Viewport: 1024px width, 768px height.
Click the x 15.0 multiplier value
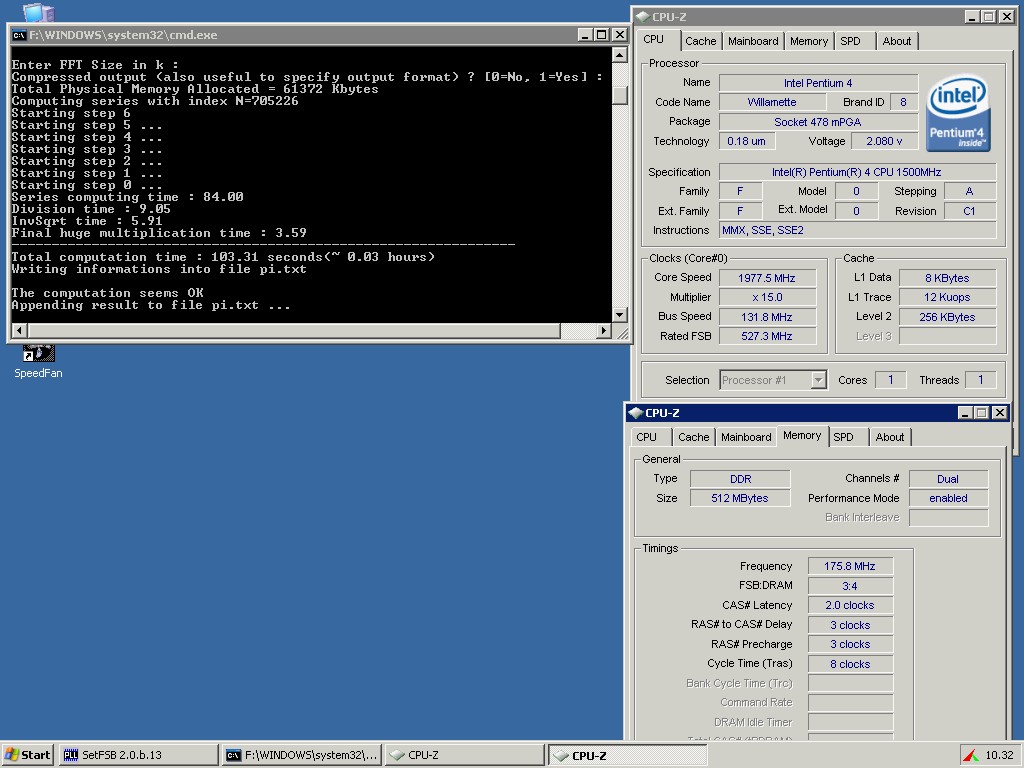767,297
